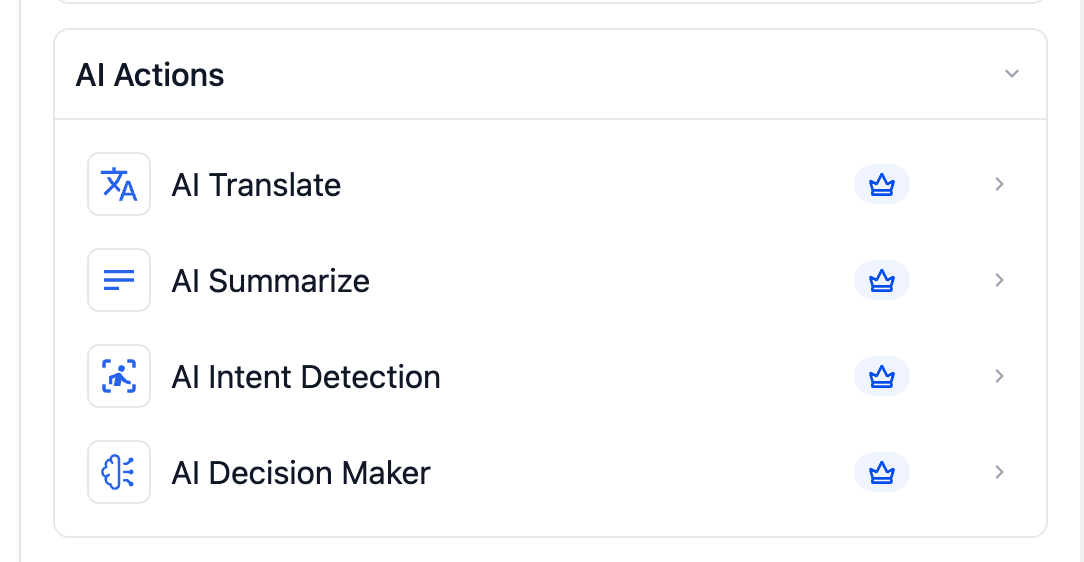
Task: Click the AI Actions heading text
Action: [150, 75]
